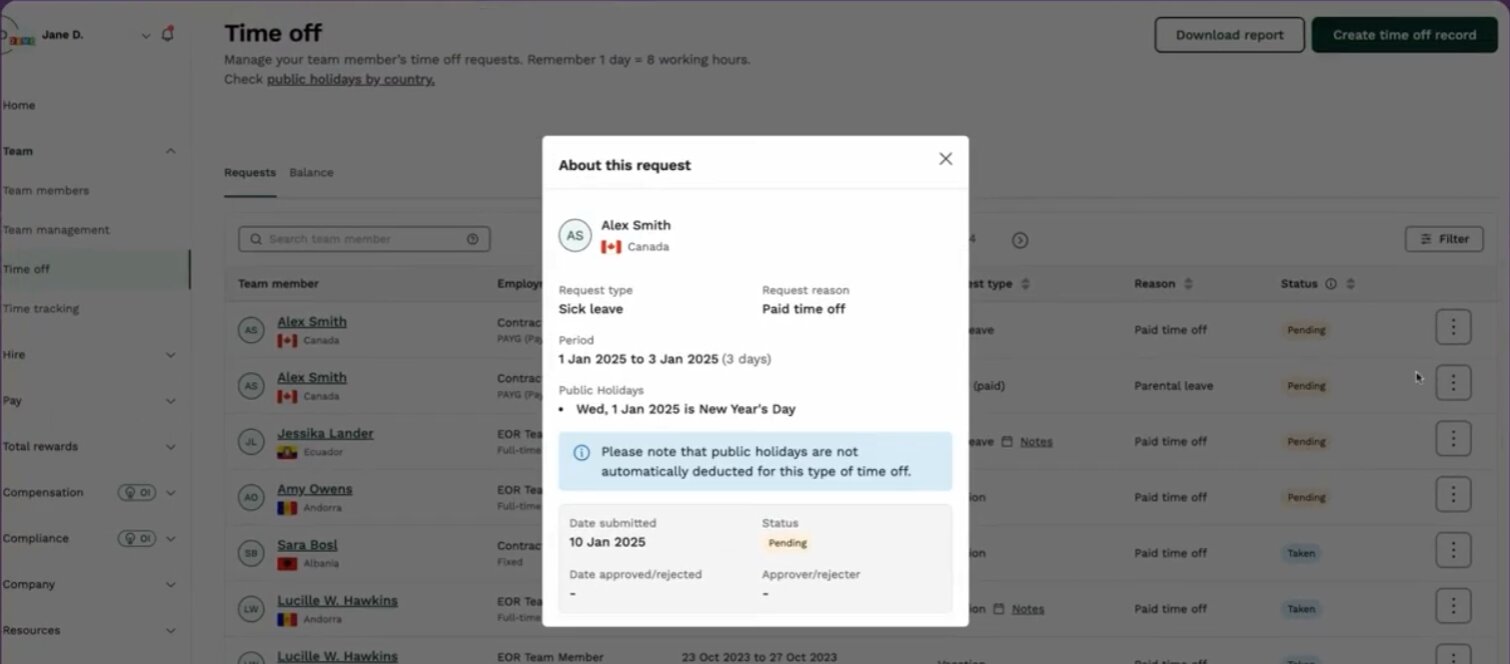Close the About this request dialog
This screenshot has height=664, width=1510.
pos(945,159)
